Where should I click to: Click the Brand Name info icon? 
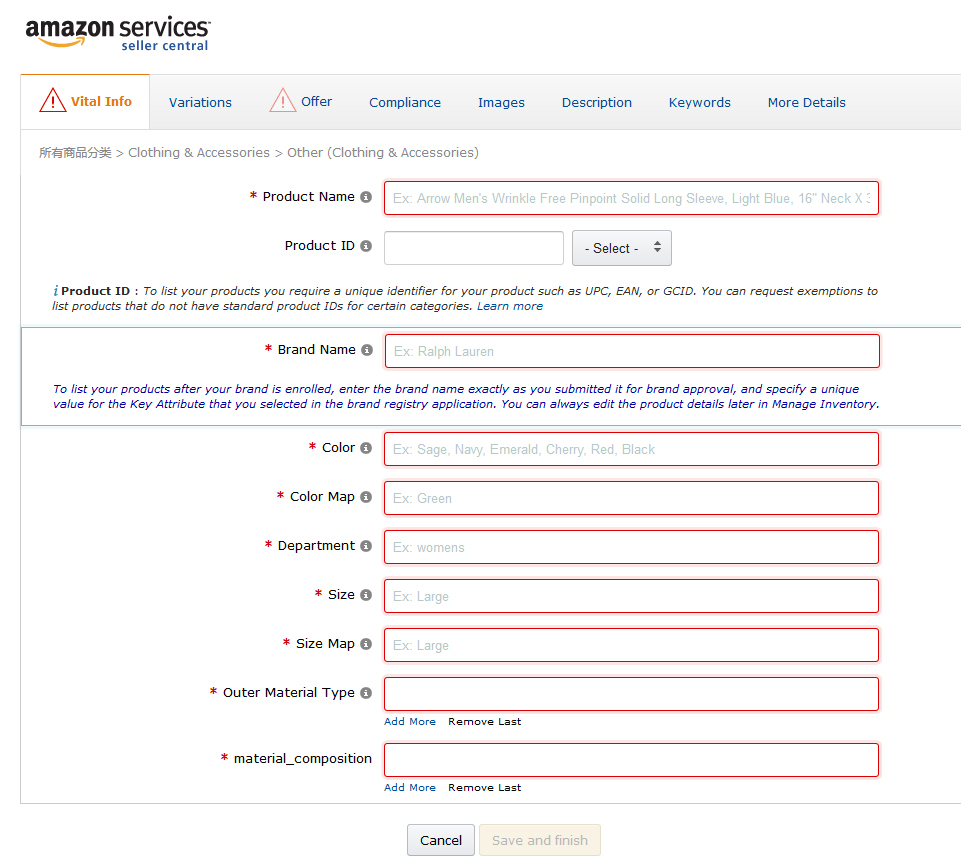pos(367,350)
